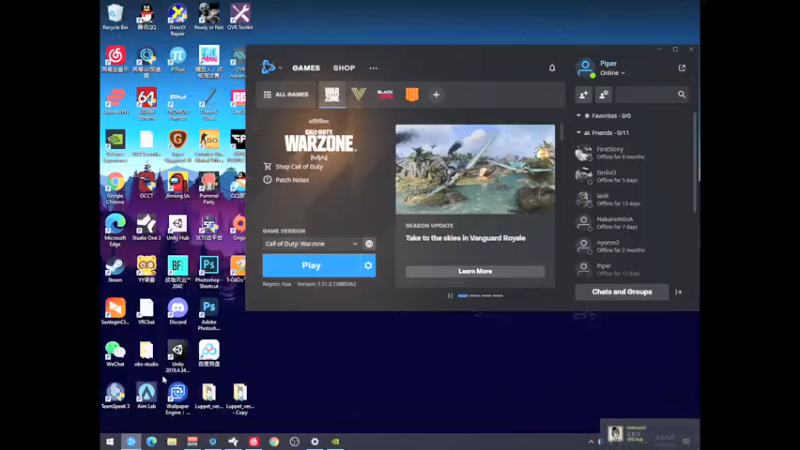Click the Learn More button
Screen dimensions: 800x450
[475, 271]
